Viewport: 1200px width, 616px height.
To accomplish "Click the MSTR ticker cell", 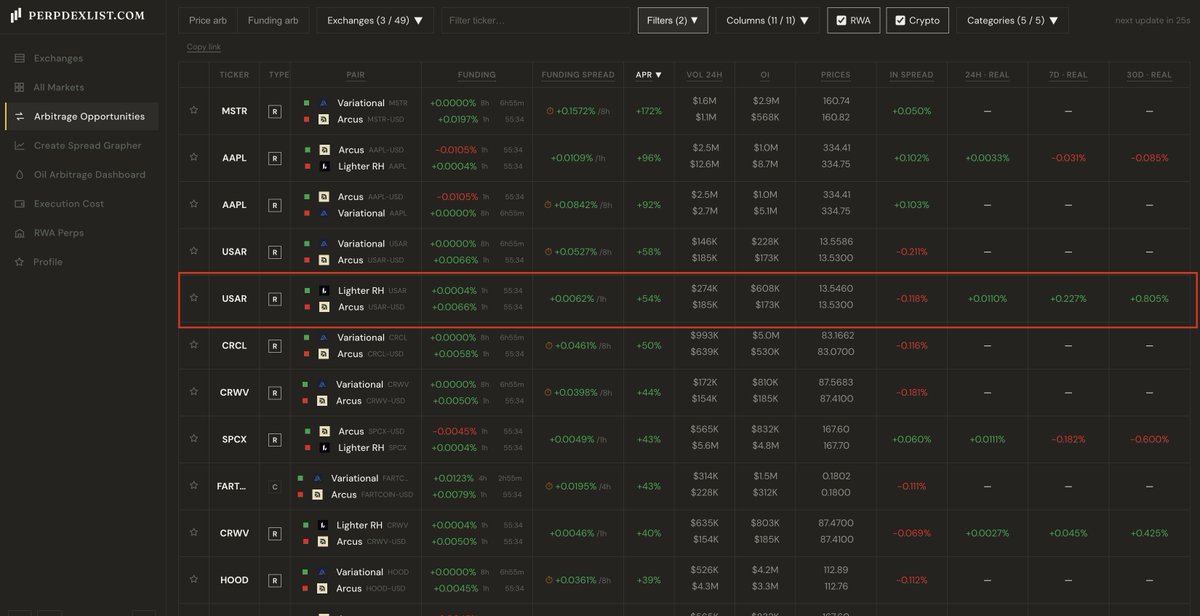I will pos(234,111).
